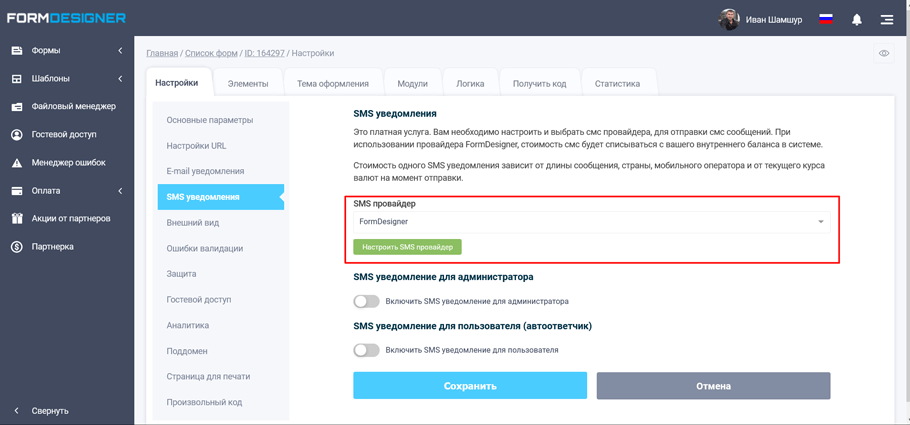Click the eye preview icon

click(x=884, y=54)
